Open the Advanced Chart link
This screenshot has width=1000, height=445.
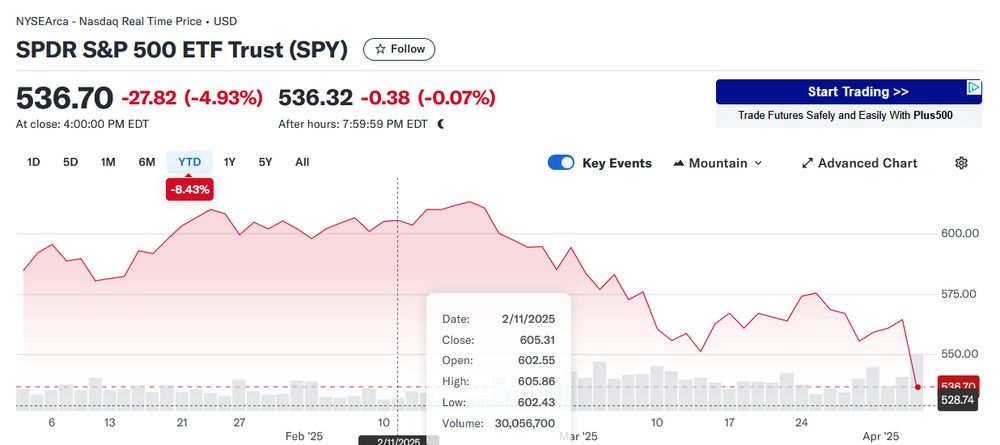click(867, 163)
